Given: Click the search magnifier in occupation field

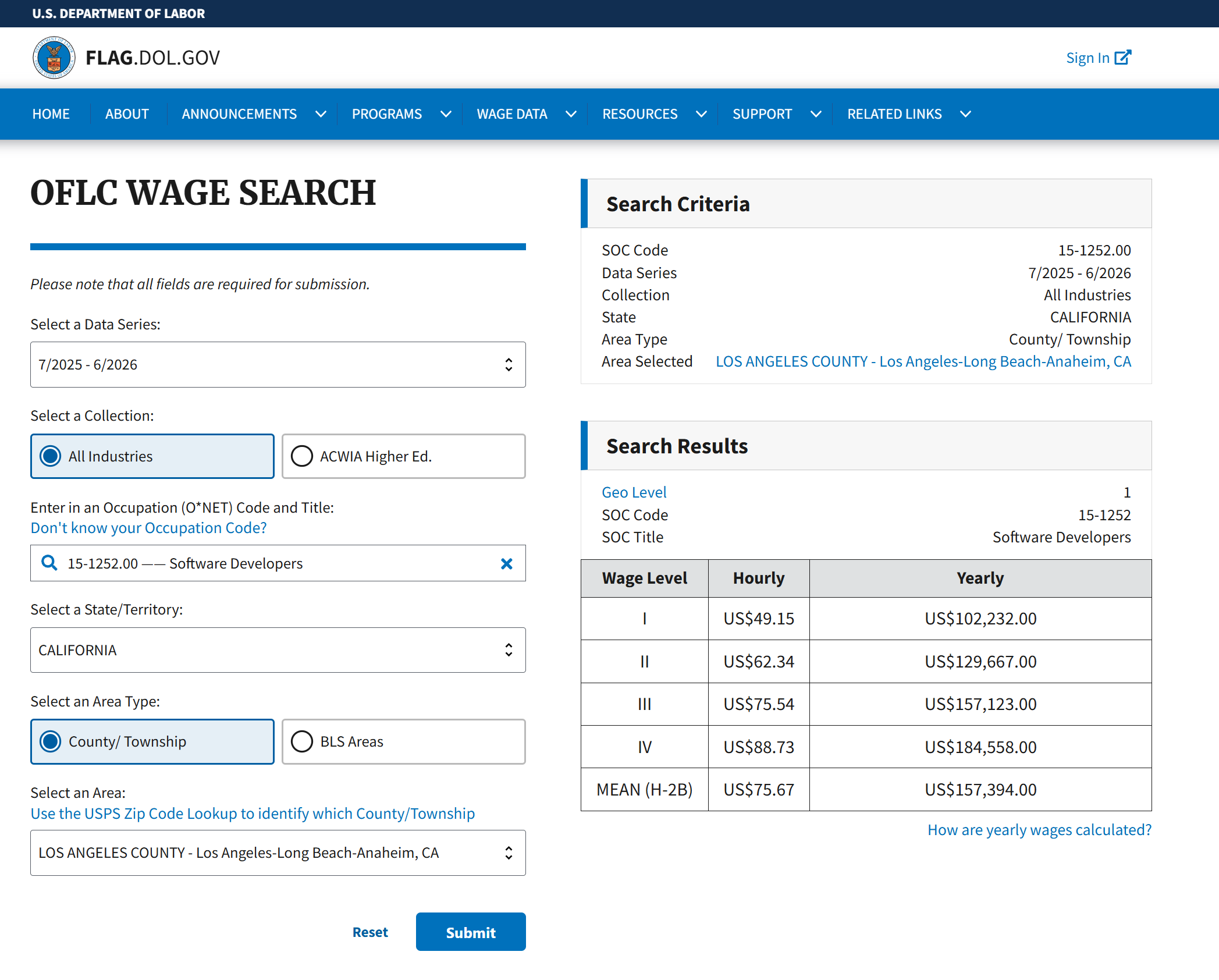Looking at the screenshot, I should click(49, 563).
